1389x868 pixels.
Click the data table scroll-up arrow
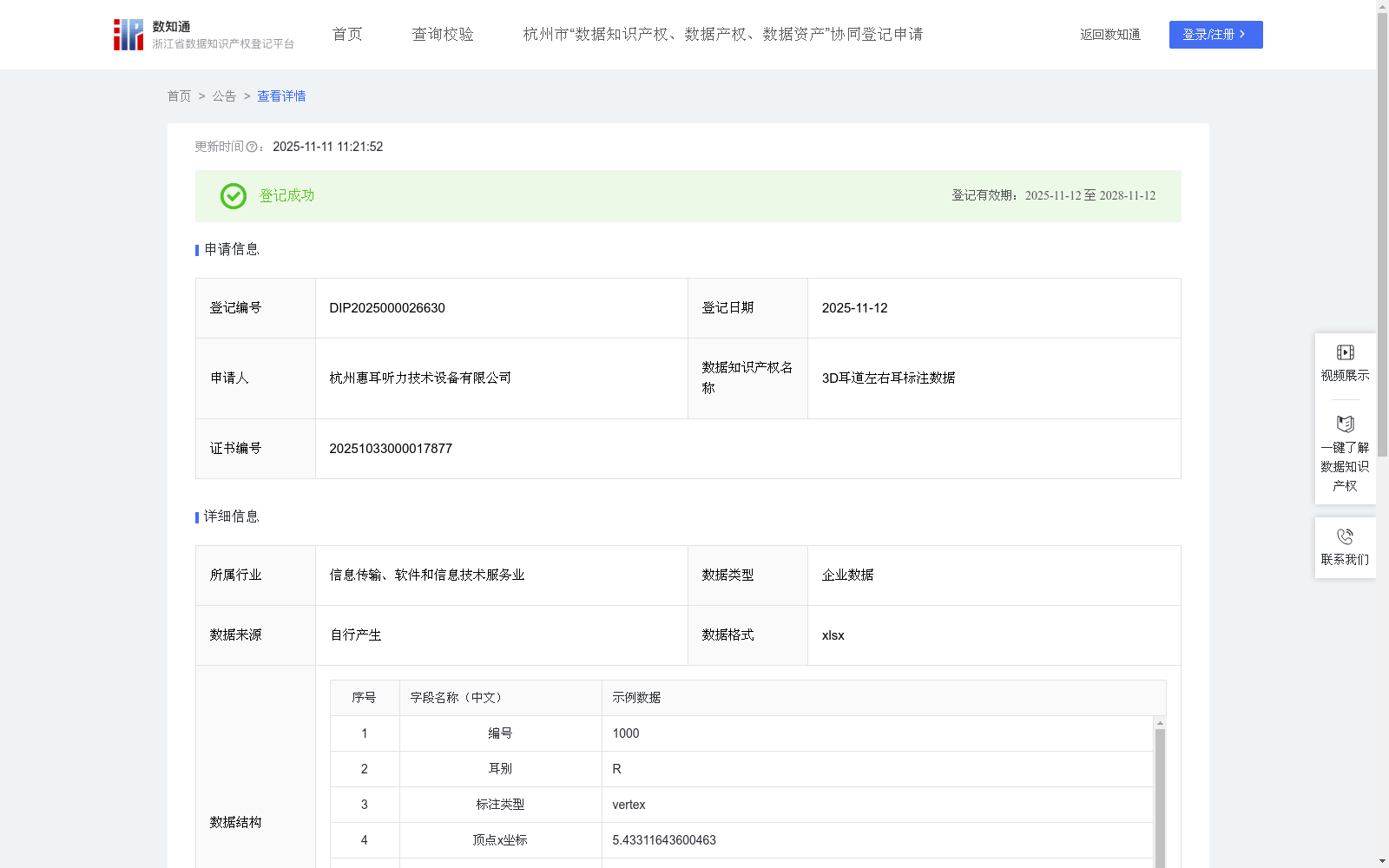click(1160, 723)
